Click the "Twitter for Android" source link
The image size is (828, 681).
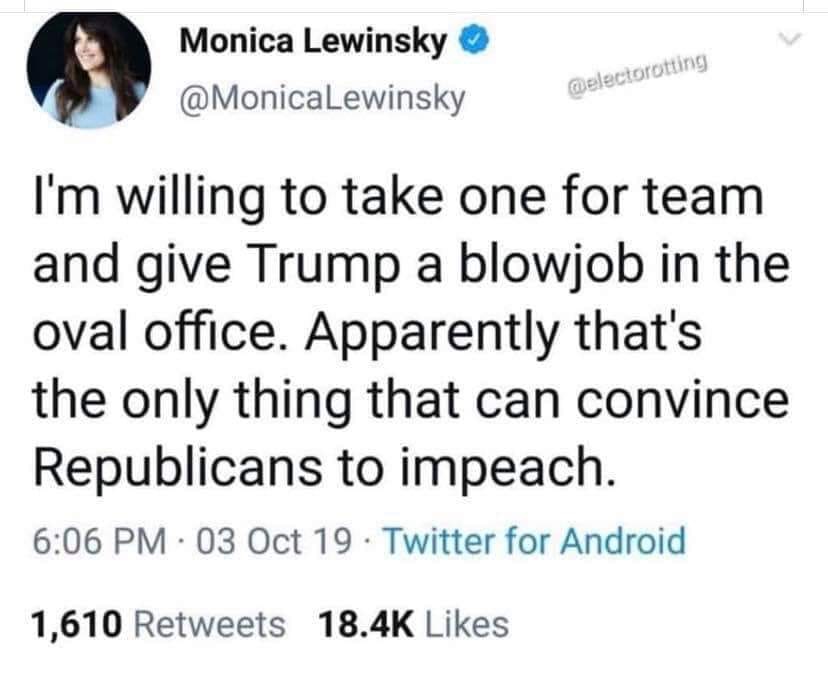click(x=535, y=542)
